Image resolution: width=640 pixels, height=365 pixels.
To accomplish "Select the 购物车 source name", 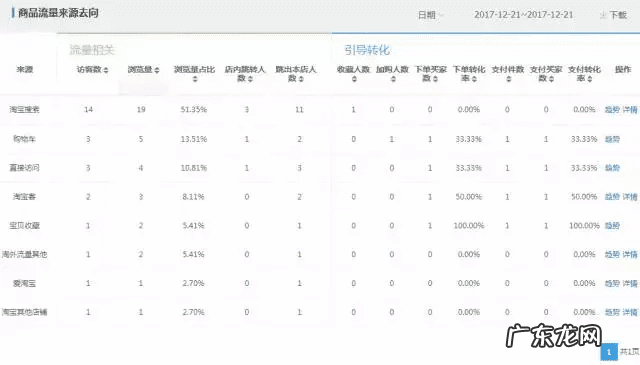I will click(x=24, y=139).
